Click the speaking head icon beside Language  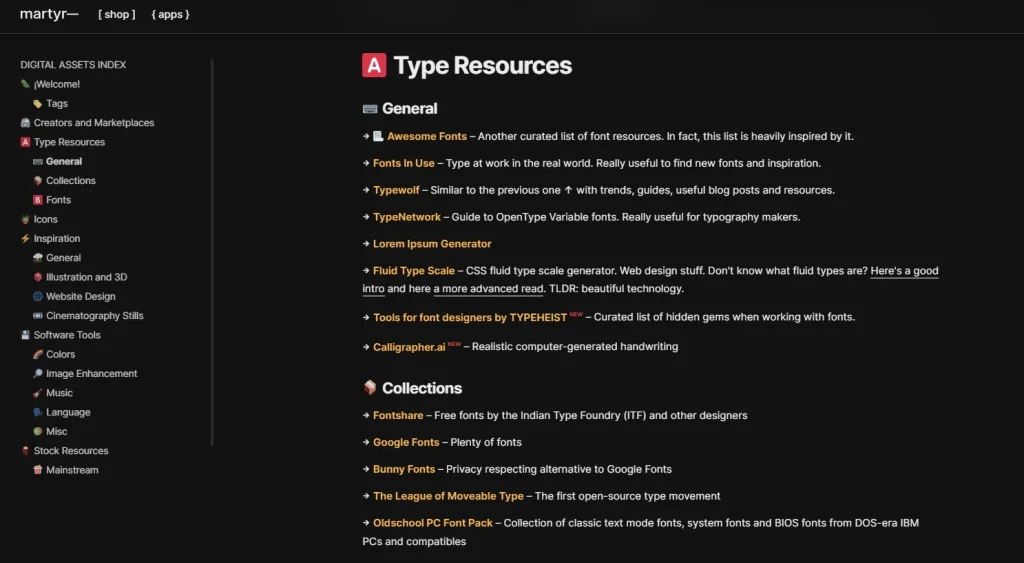38,412
